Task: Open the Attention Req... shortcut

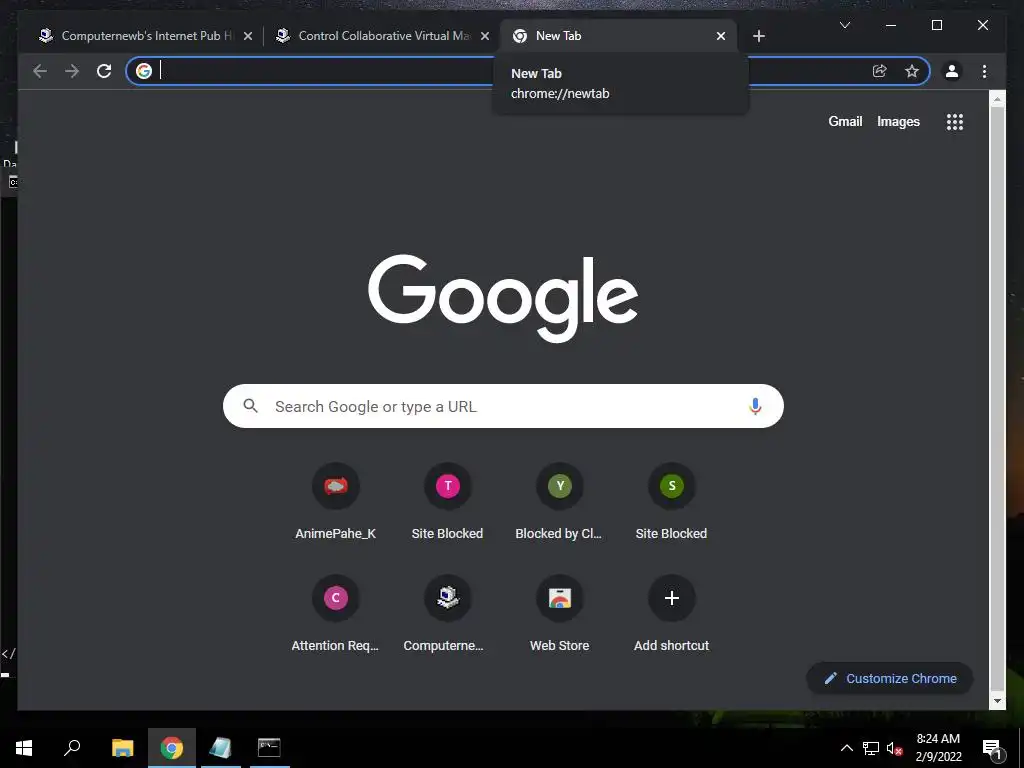Action: 336,614
